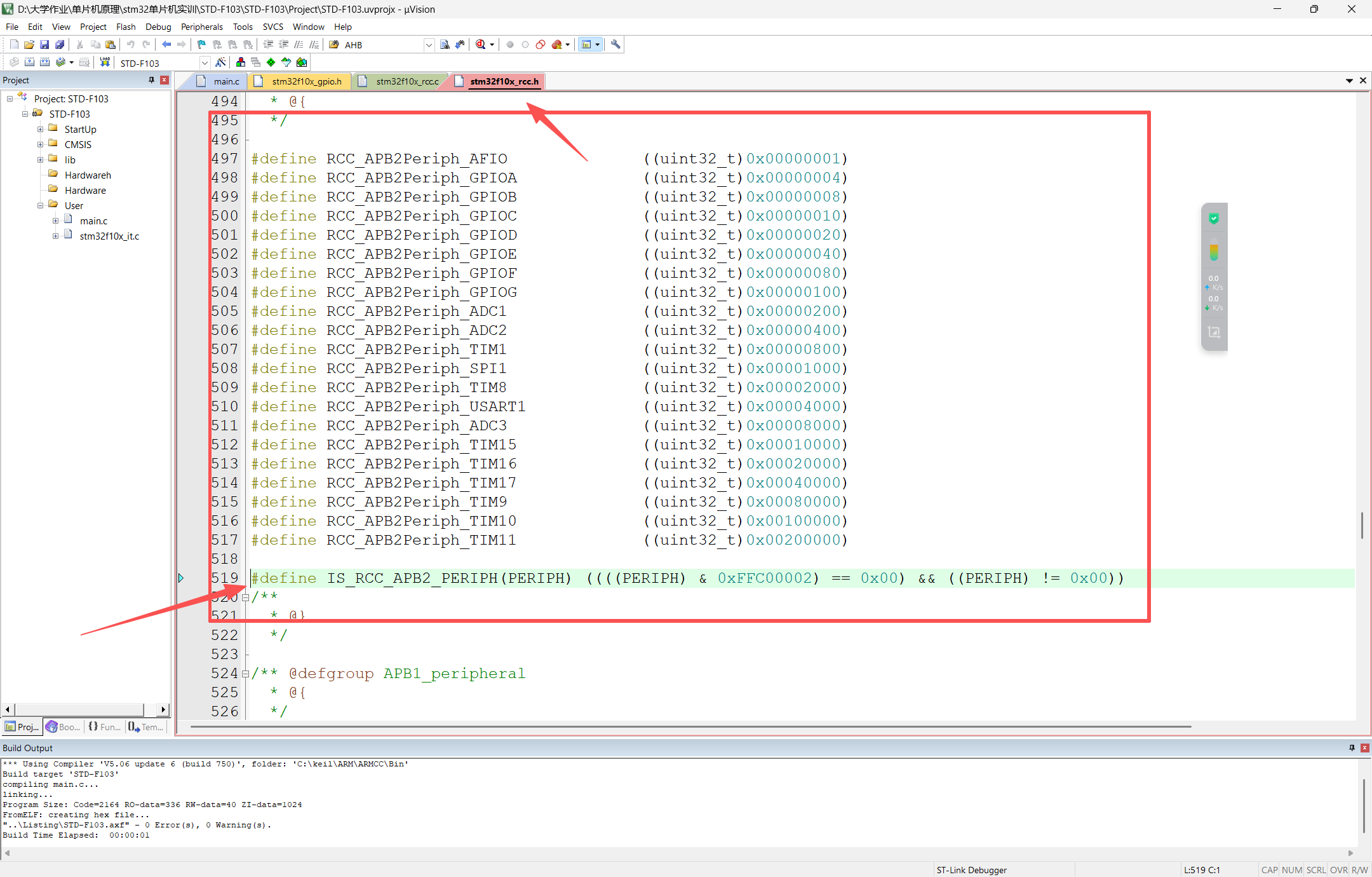This screenshot has width=1372, height=877.
Task: Click the Download (LOAD) to flash icon
Action: point(105,62)
